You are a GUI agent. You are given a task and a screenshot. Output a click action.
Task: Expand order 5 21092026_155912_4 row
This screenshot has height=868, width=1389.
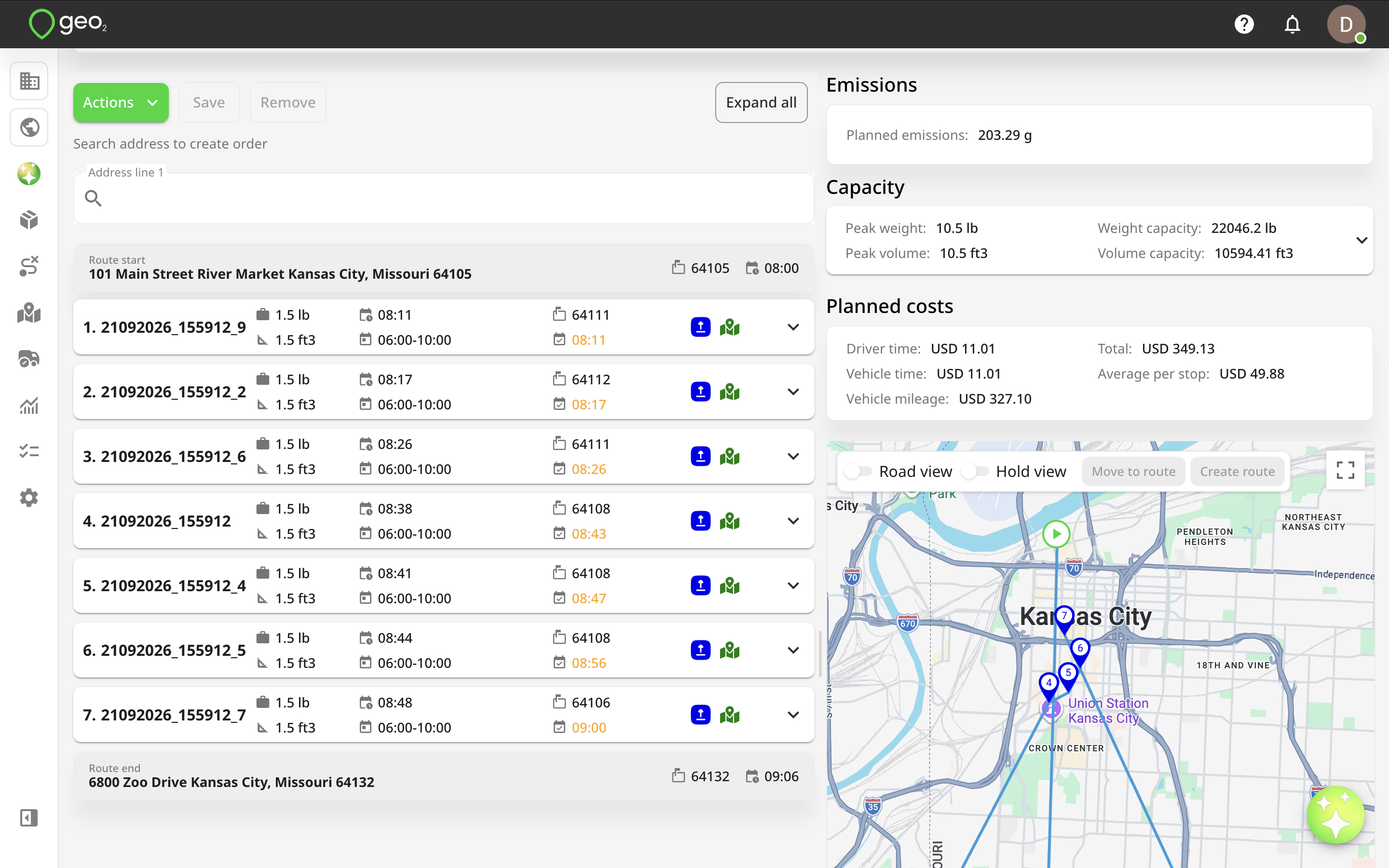(x=793, y=585)
